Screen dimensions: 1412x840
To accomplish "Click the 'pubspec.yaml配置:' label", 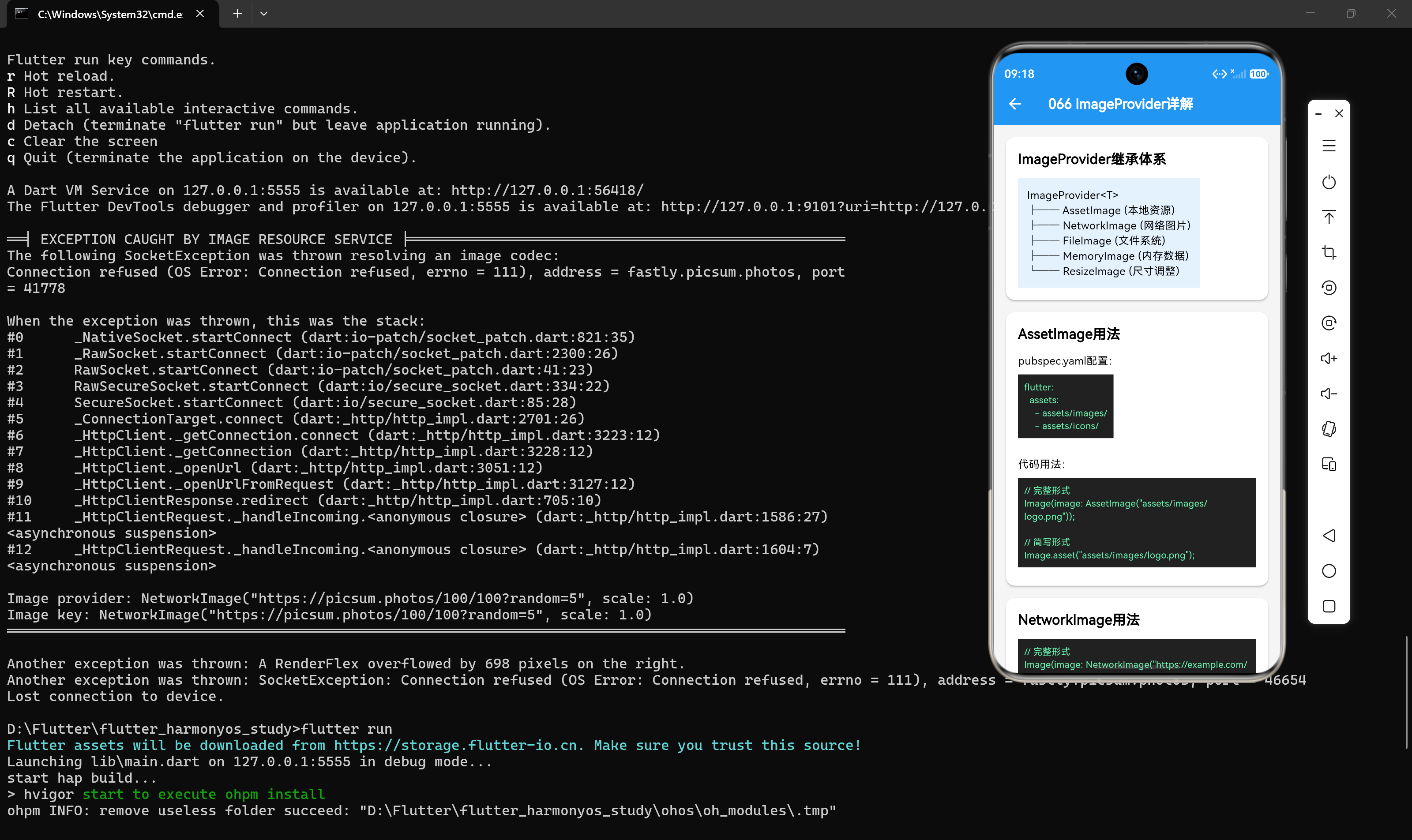I will point(1065,361).
